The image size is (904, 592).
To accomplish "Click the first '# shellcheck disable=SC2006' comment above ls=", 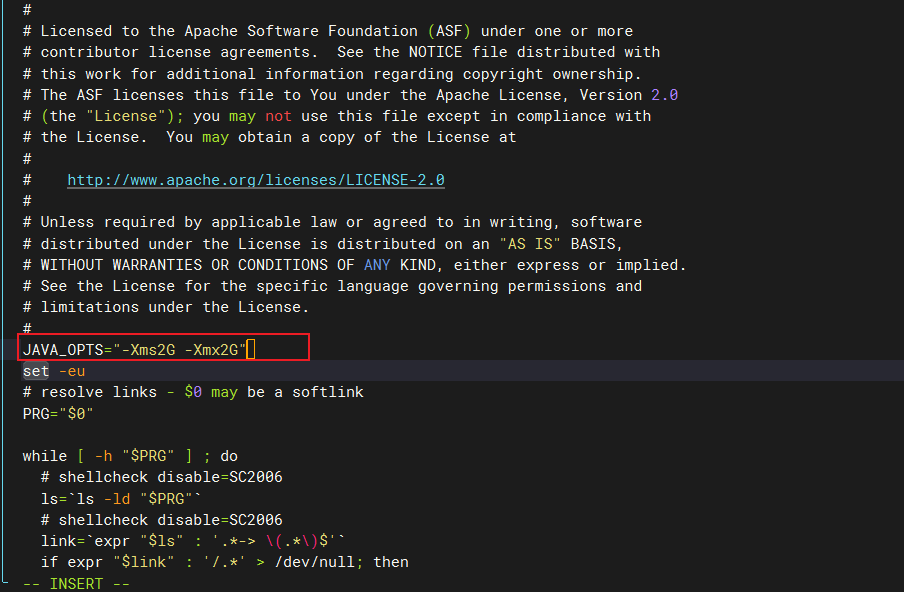I will pos(161,477).
